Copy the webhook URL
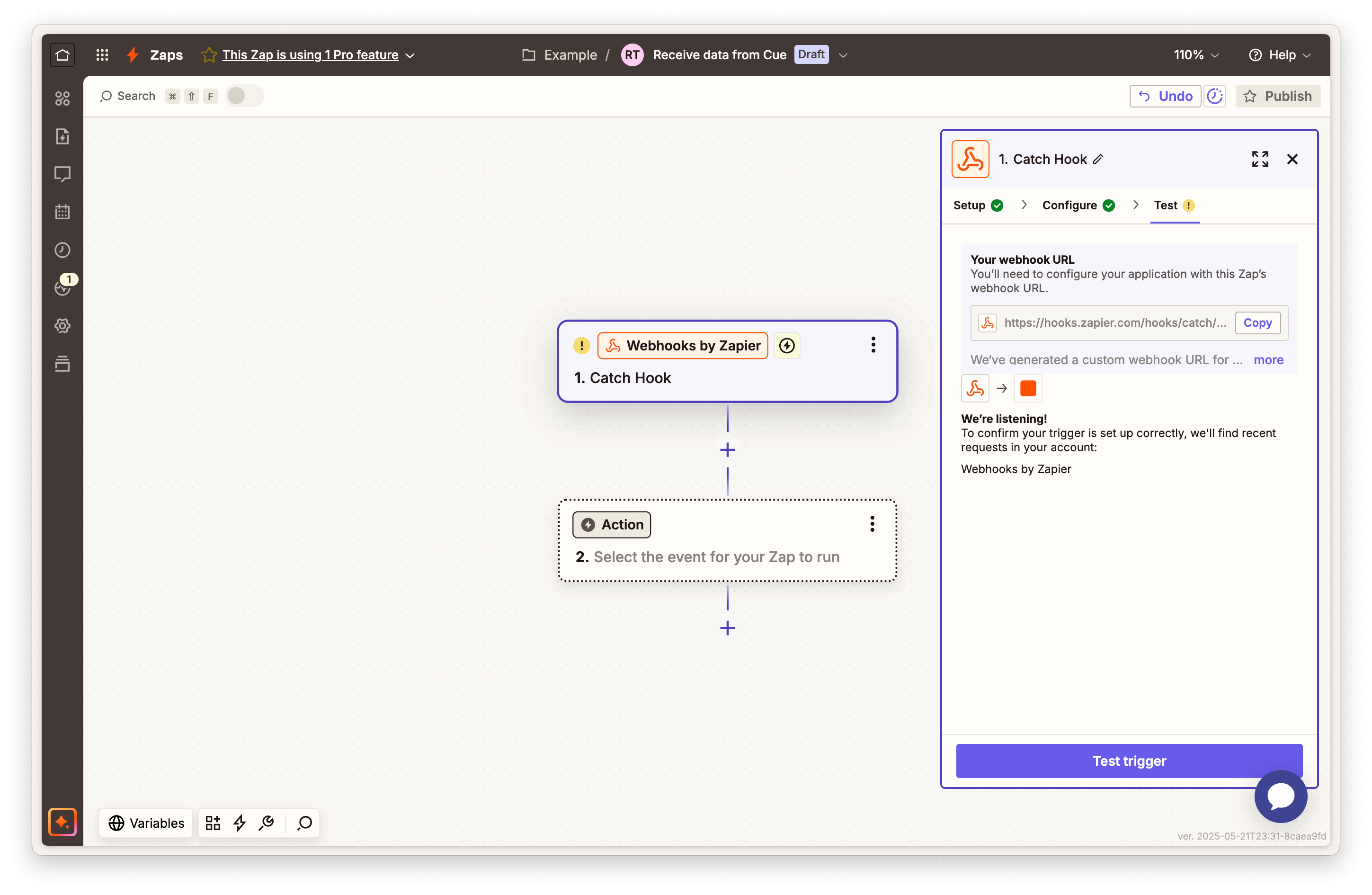1372x895 pixels. (1257, 323)
